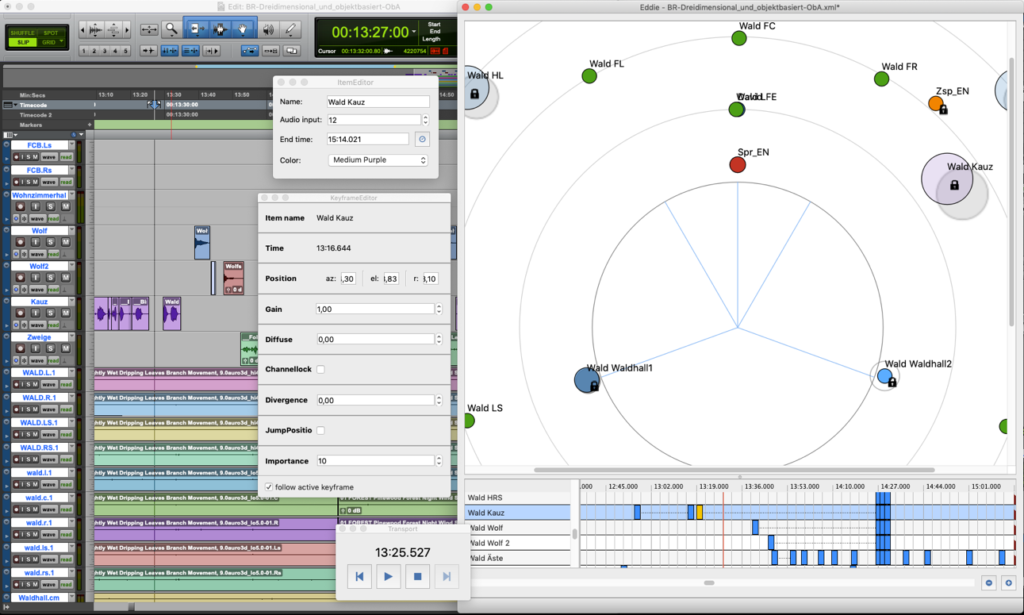Switch to Shuffle edit mode
This screenshot has height=615, width=1024.
pos(21,32)
